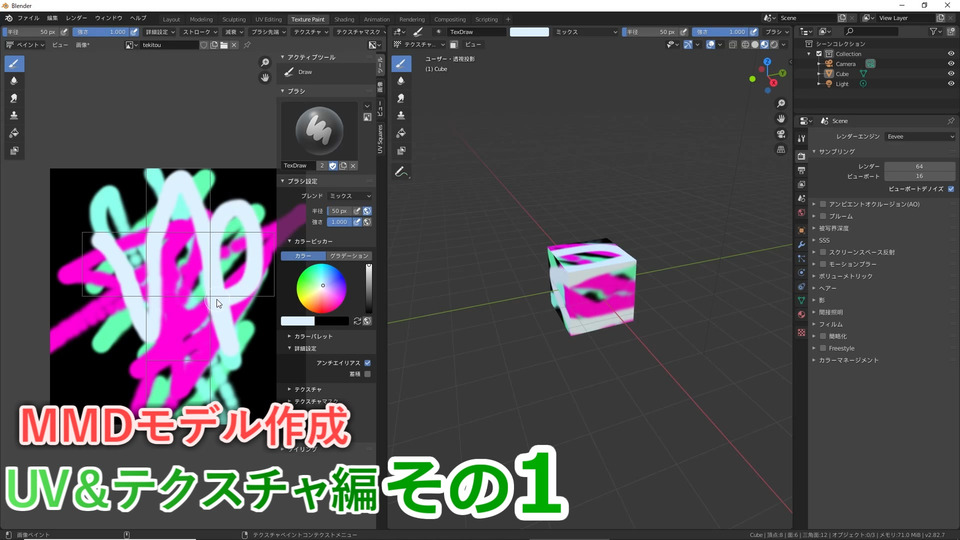Pin the tekitou image in editor header
Viewport: 960px width, 540px height.
247,45
